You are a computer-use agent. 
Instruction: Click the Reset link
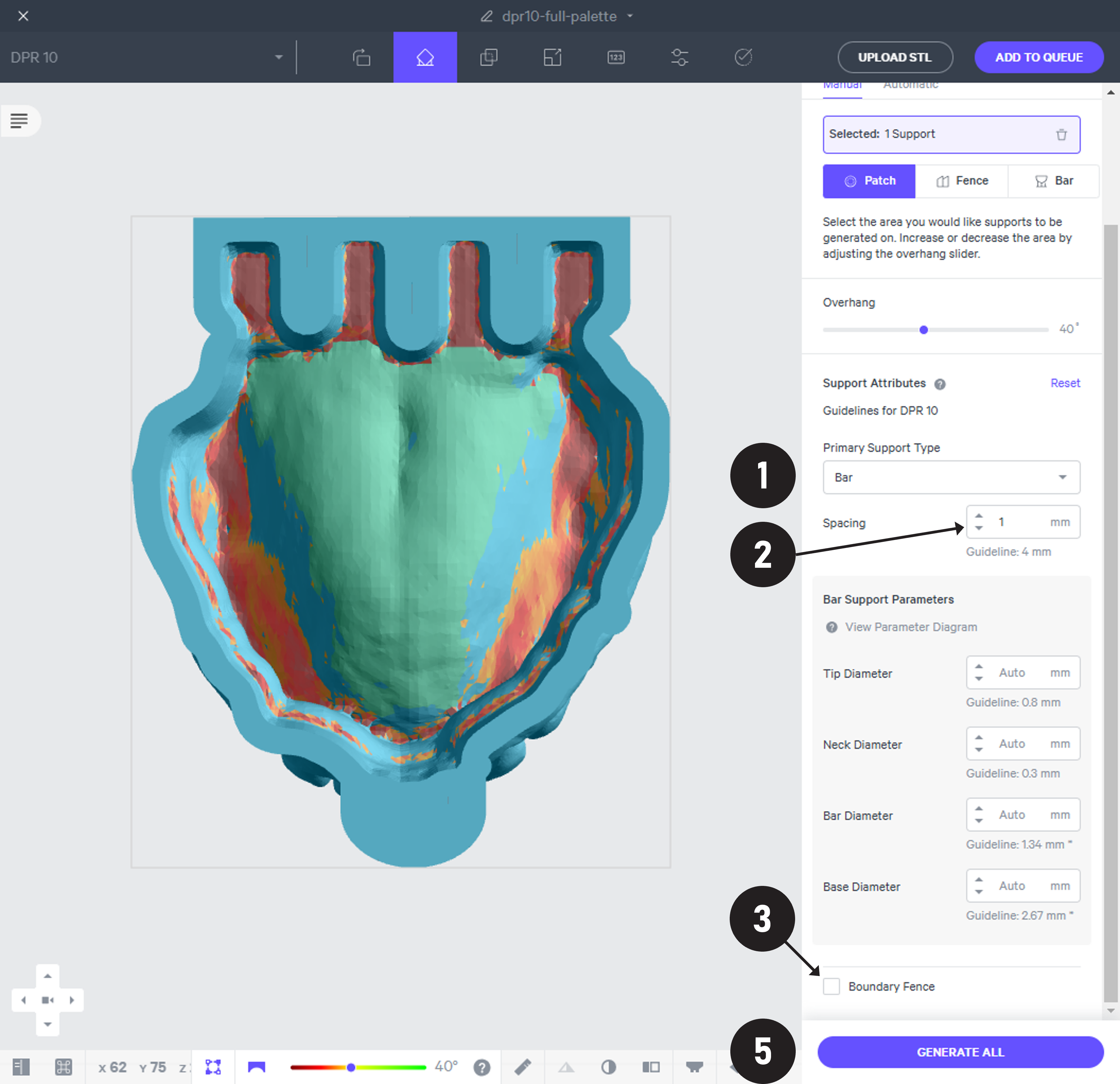1065,383
